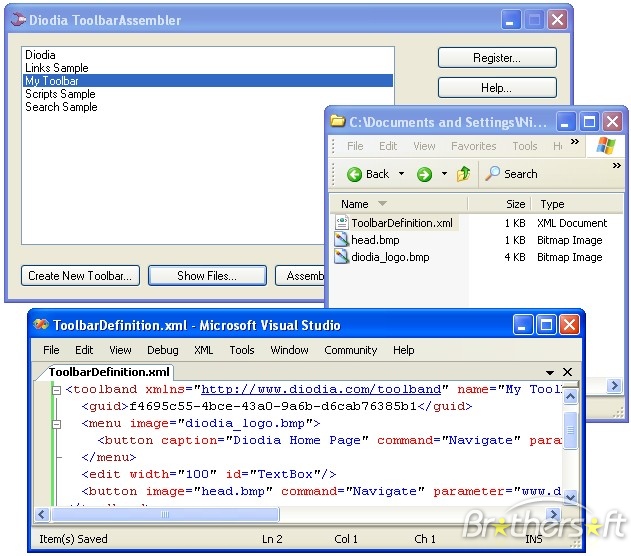Select Links Sample in the toolbar list
Screen dimensions: 631x556
(x=207, y=68)
